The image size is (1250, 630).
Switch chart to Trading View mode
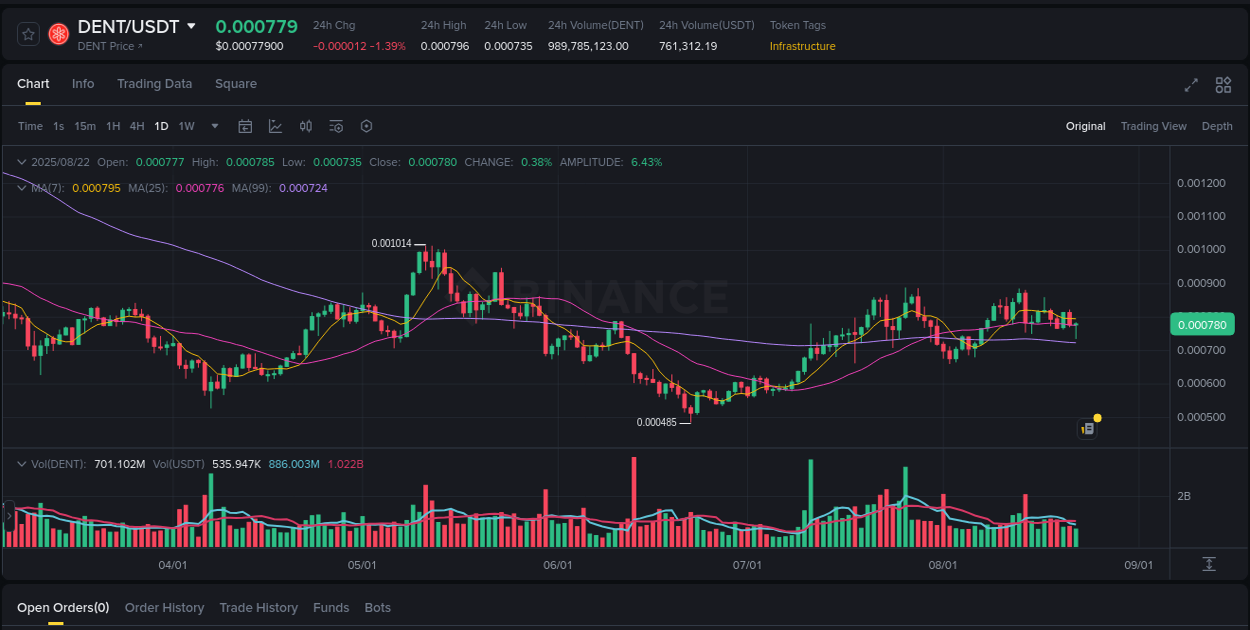click(1153, 126)
